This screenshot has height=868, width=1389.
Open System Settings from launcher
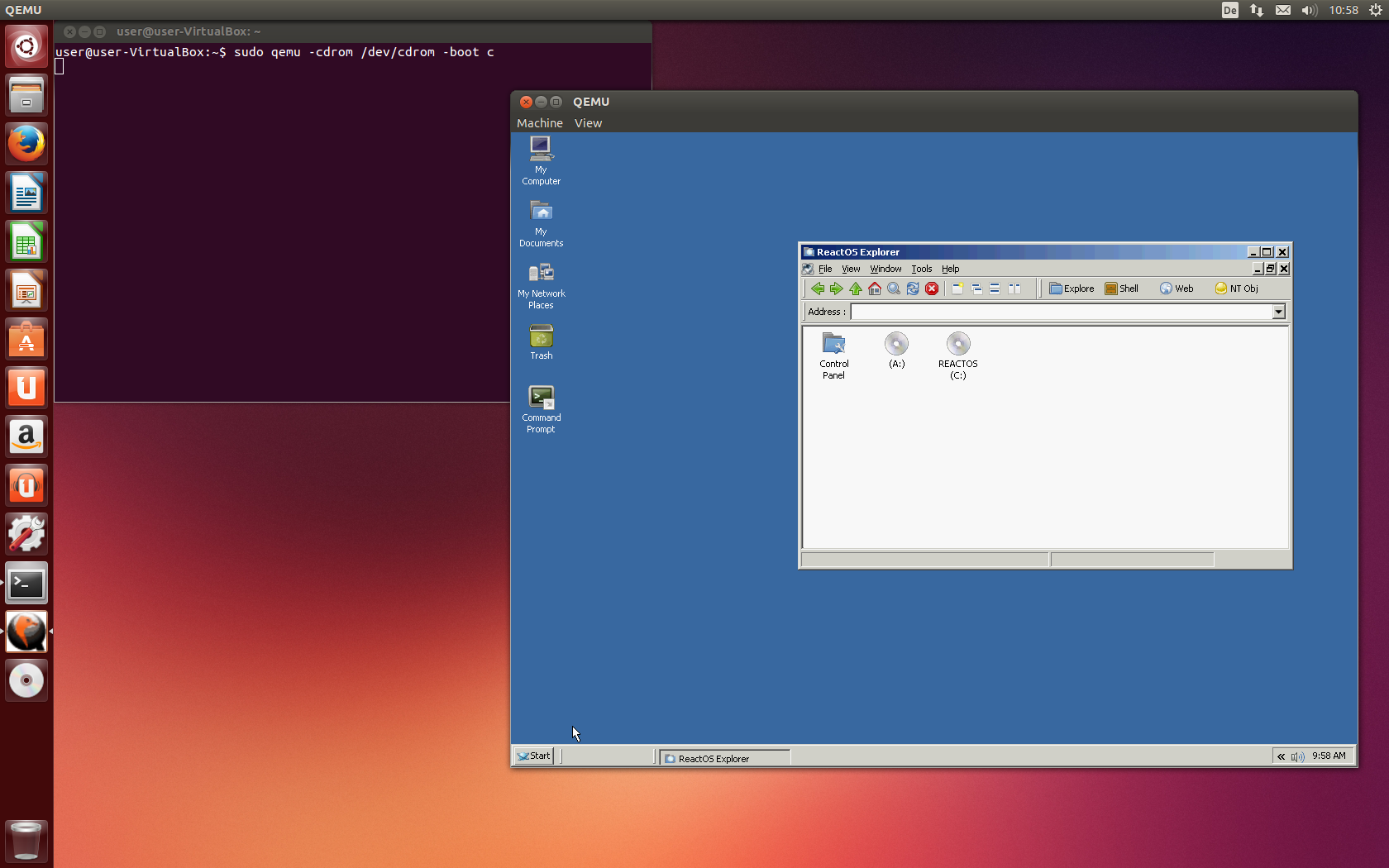pos(26,534)
